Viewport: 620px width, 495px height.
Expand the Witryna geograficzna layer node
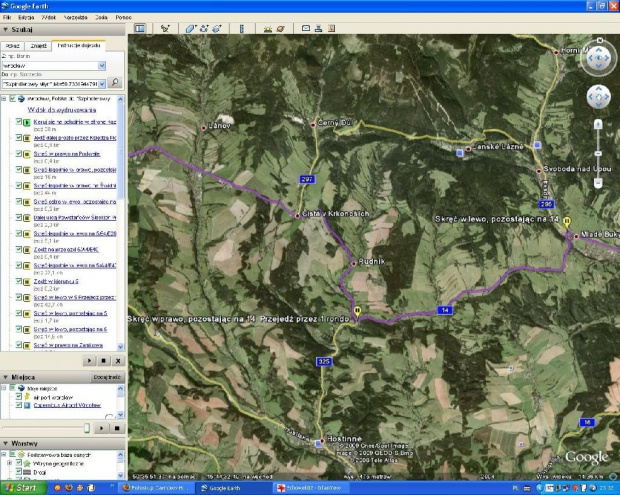coord(9,463)
